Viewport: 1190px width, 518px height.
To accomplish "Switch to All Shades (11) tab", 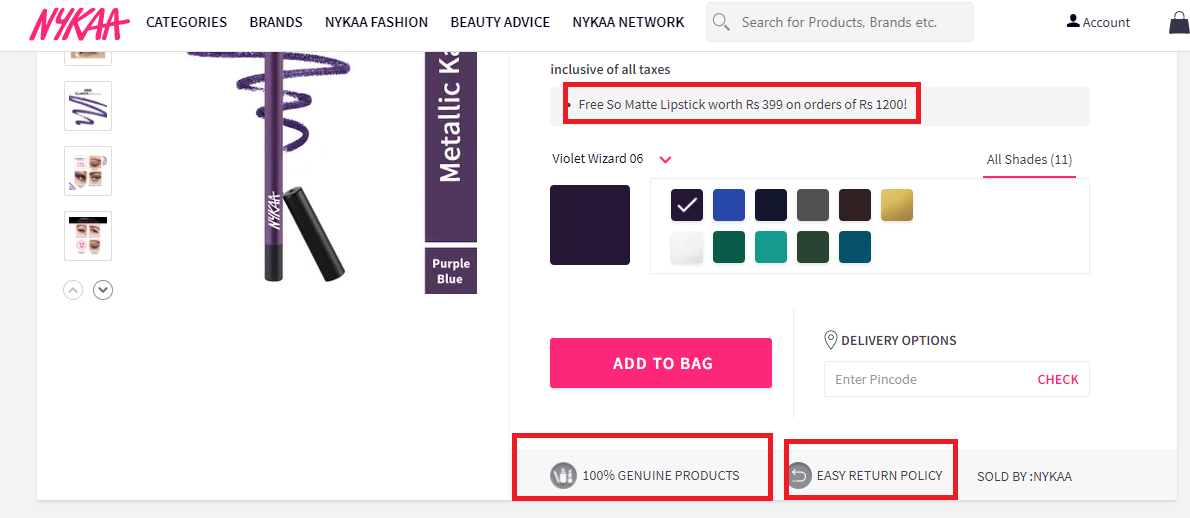I will point(1029,160).
